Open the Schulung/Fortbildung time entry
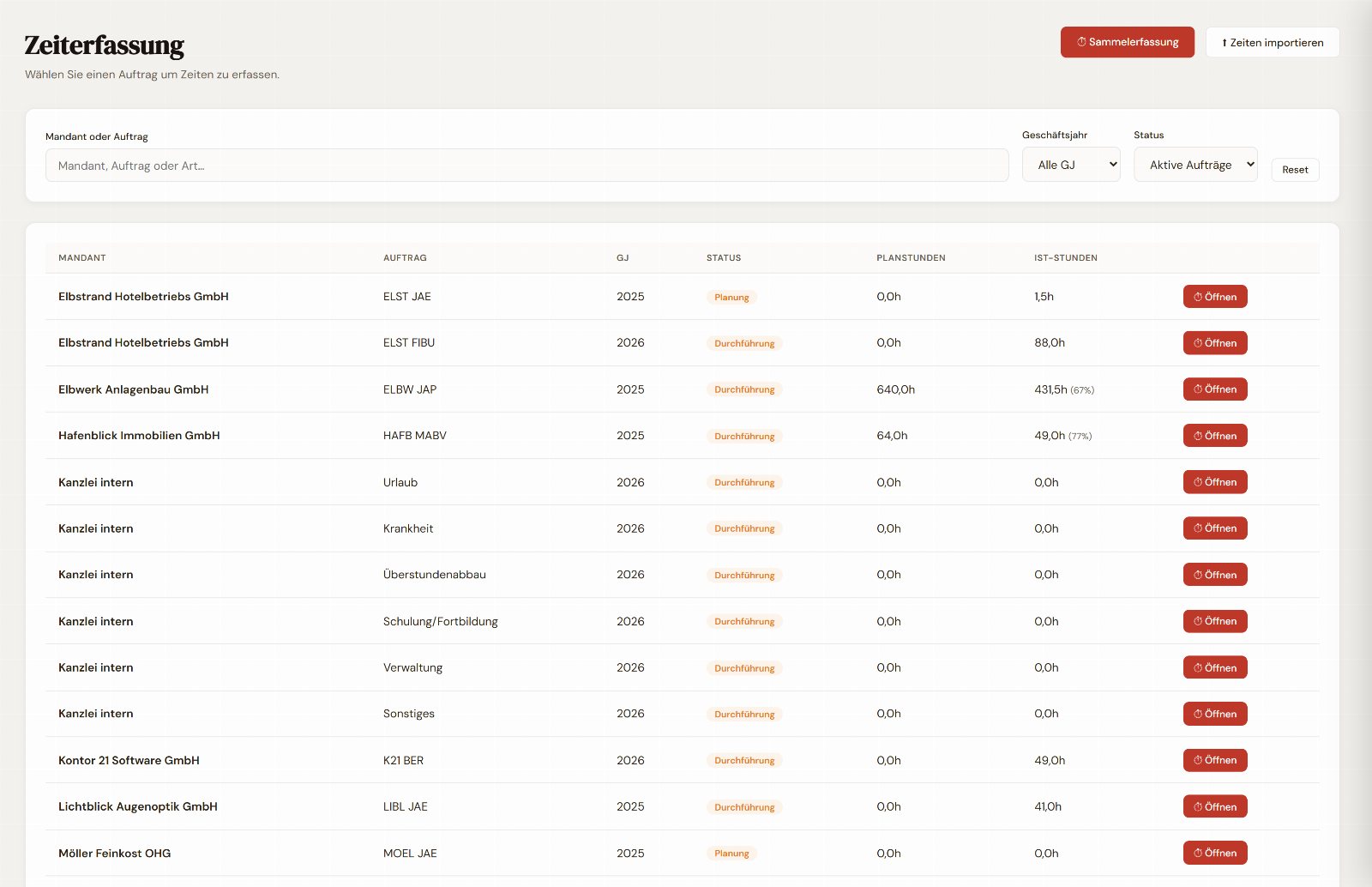This screenshot has height=887, width=1372. click(x=1215, y=621)
